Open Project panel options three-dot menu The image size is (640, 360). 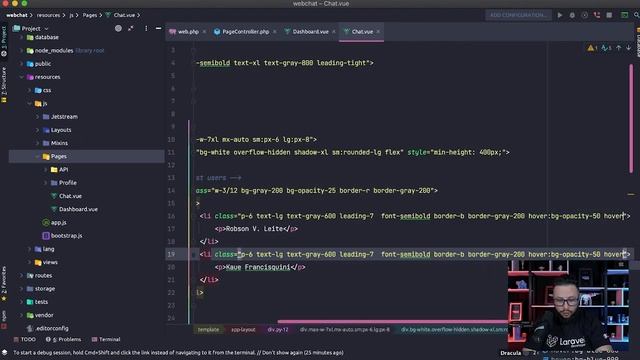(146, 29)
